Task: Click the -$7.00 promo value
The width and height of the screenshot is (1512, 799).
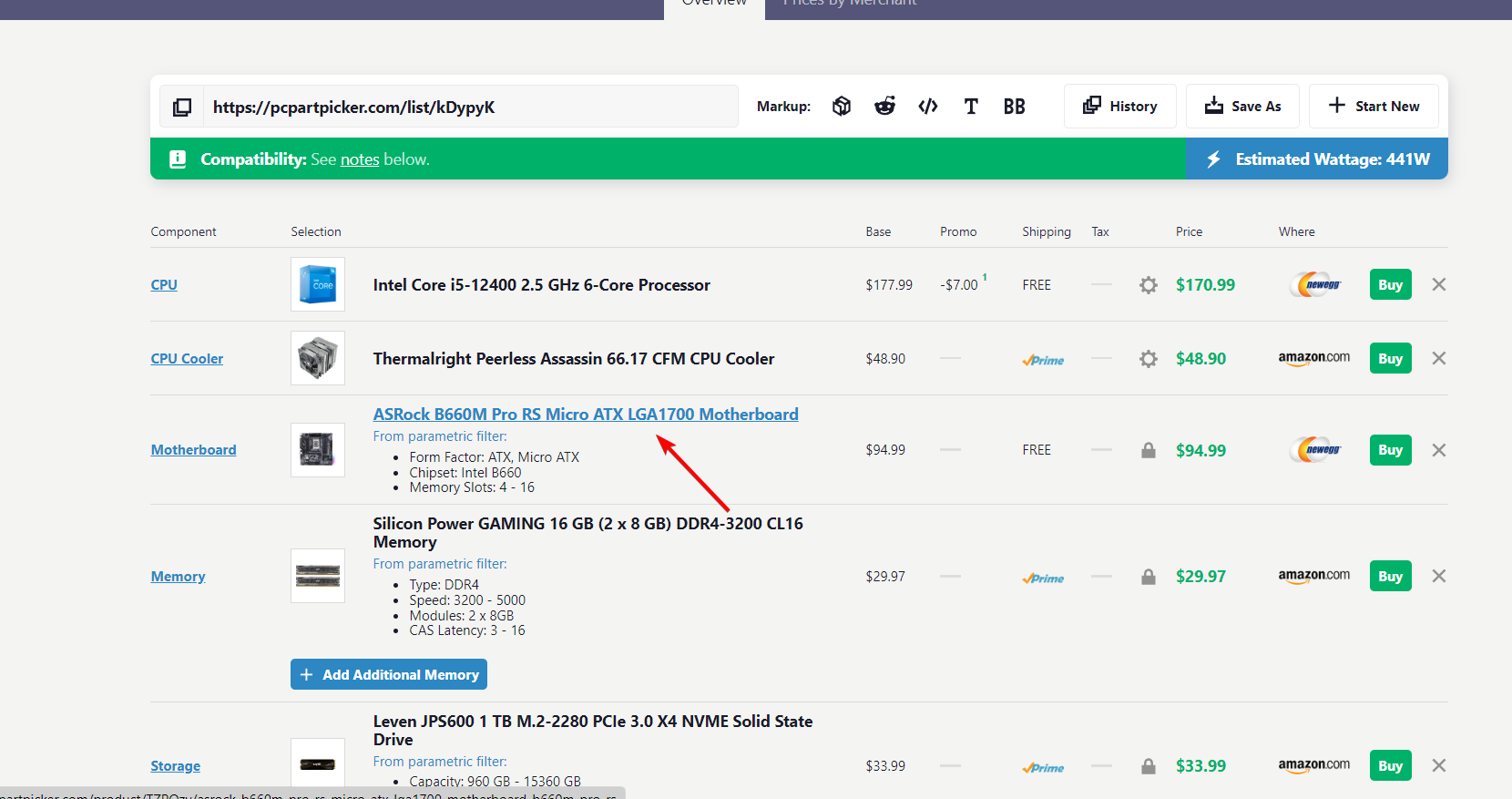Action: tap(959, 285)
